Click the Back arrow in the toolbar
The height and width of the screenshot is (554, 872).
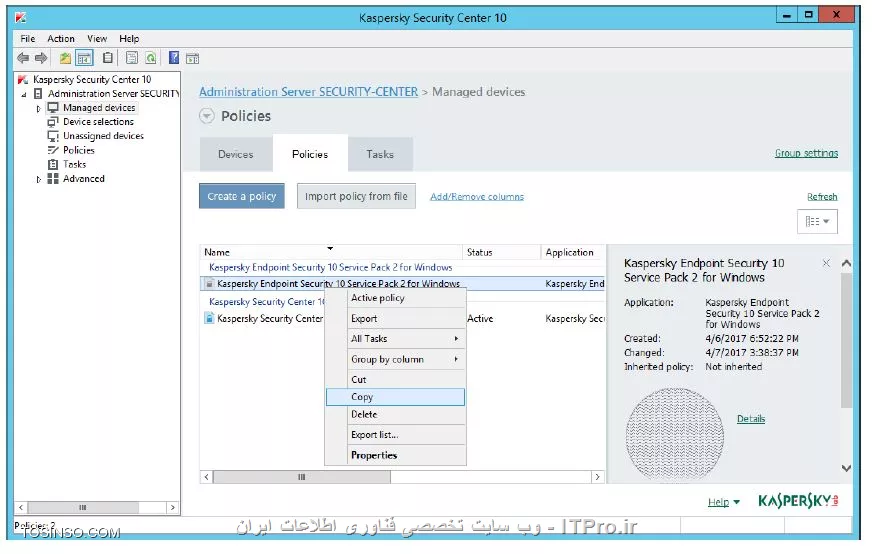point(23,58)
